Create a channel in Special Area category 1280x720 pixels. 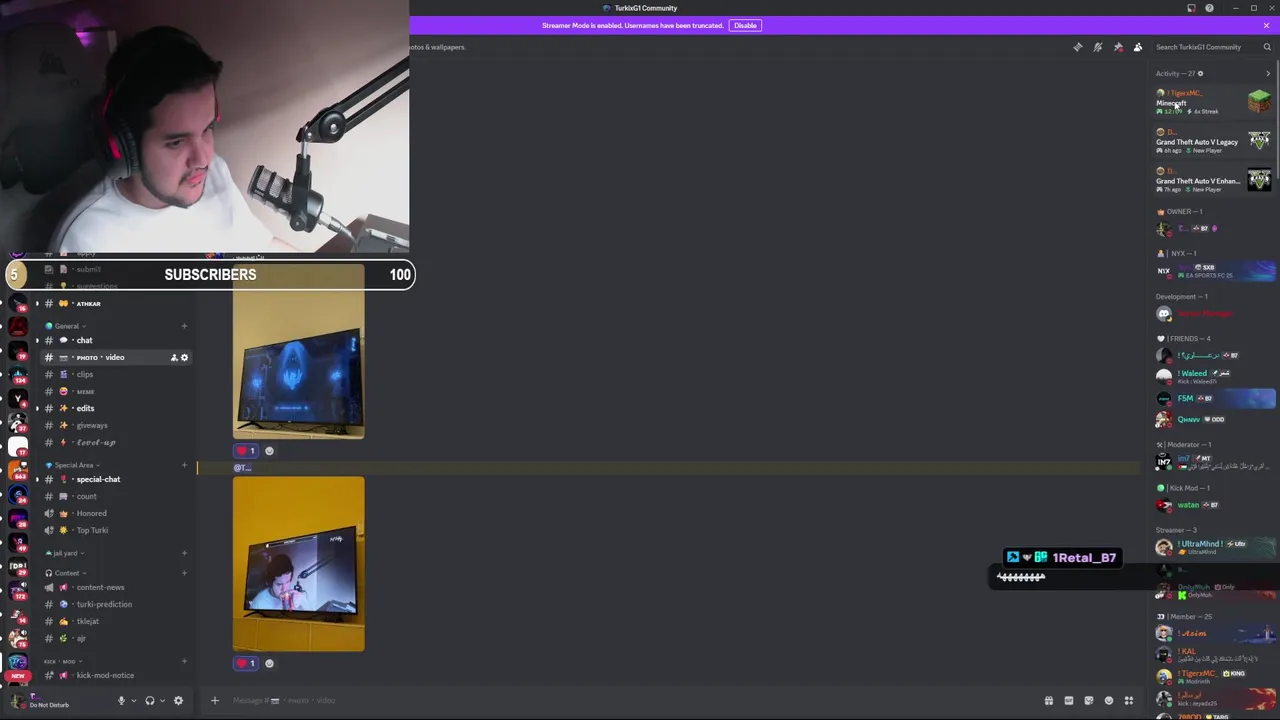184,465
